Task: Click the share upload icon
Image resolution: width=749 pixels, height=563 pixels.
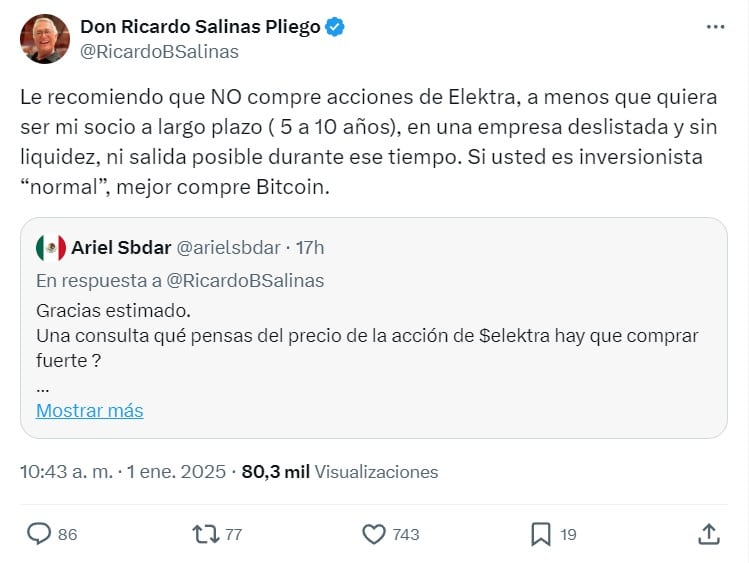Action: tap(709, 534)
